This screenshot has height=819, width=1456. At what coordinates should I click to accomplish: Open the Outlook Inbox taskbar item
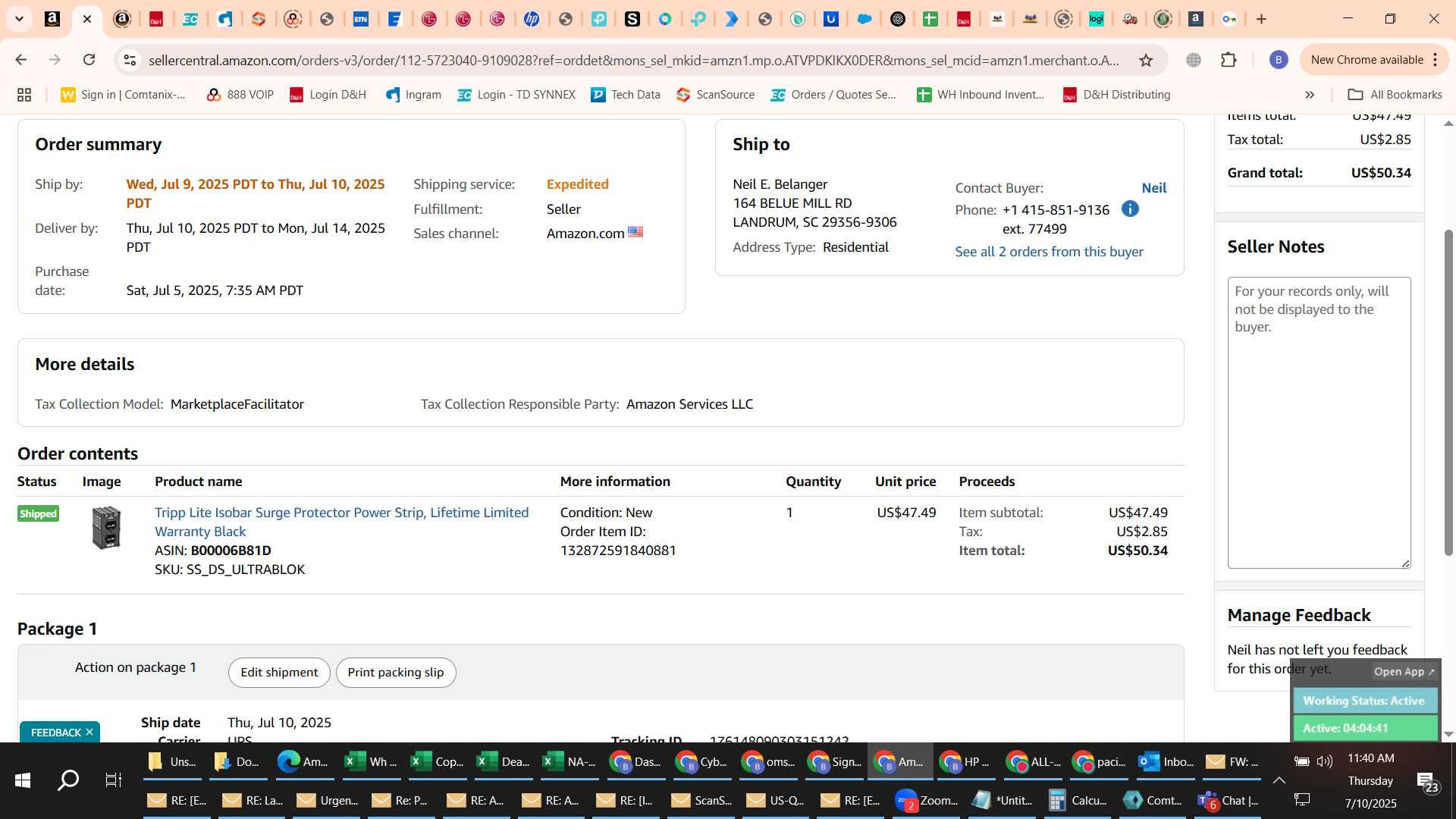pos(1166,761)
